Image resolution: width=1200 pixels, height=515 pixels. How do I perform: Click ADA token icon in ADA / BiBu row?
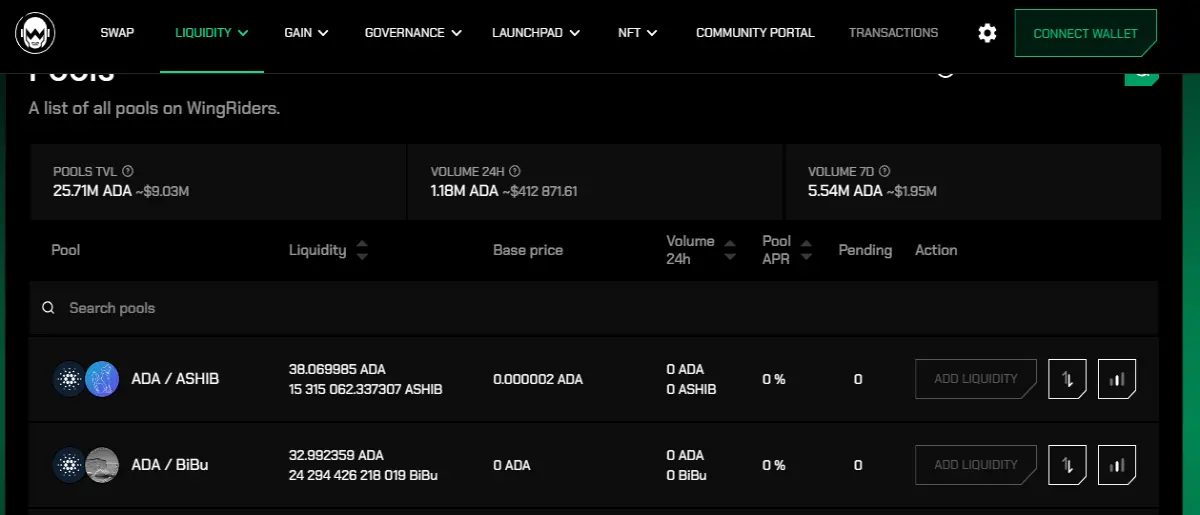(x=70, y=464)
